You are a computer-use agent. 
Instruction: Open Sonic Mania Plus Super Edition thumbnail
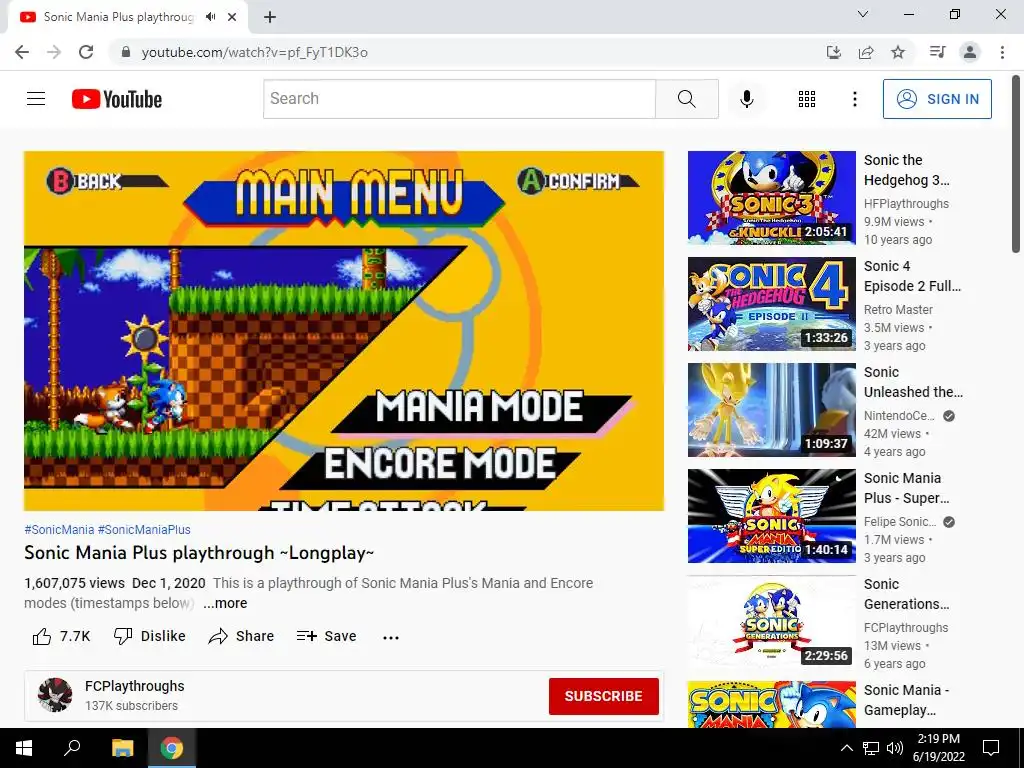771,516
